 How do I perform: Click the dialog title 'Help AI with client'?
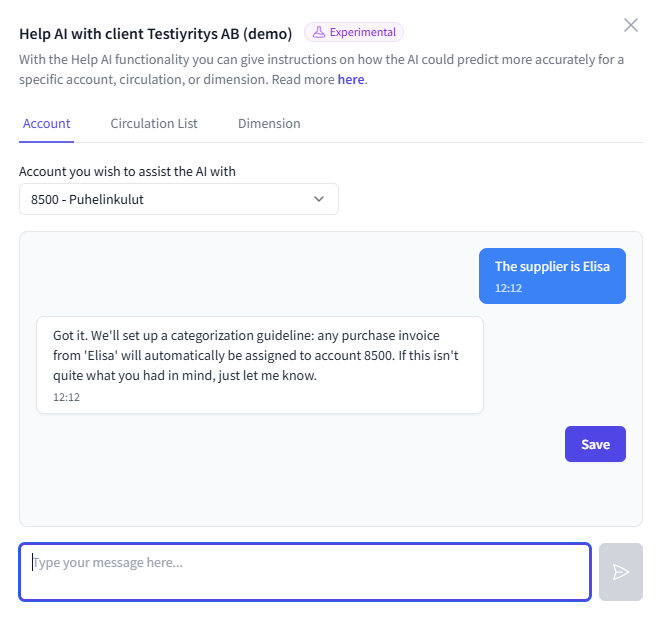click(155, 33)
